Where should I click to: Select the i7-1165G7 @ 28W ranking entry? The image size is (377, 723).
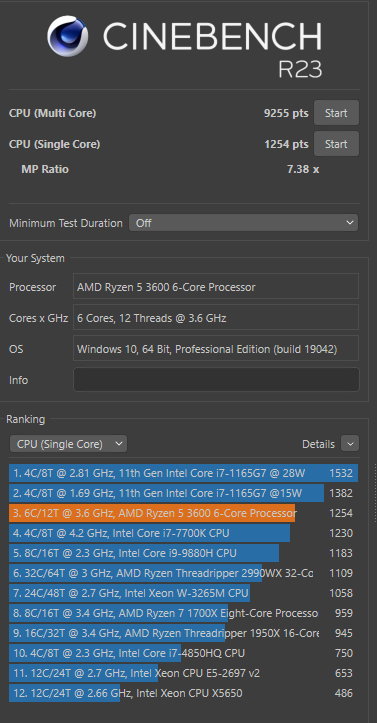[x=183, y=473]
